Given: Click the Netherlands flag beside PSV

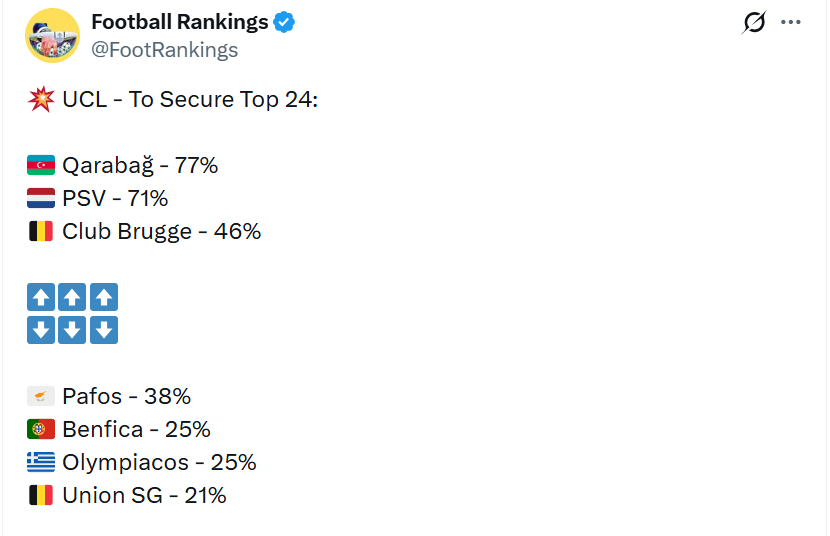Looking at the screenshot, I should tap(41, 198).
